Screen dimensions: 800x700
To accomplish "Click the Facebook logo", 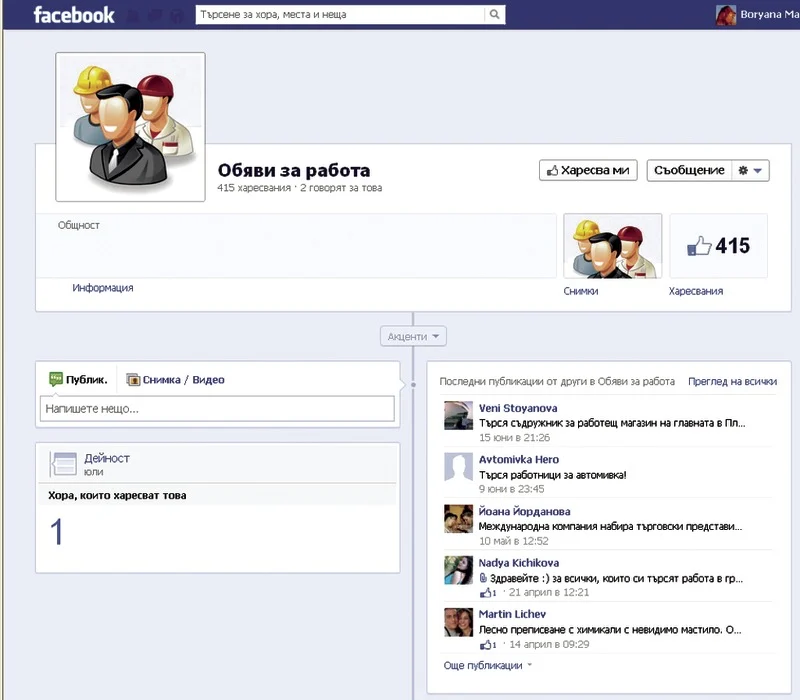I will click(74, 15).
